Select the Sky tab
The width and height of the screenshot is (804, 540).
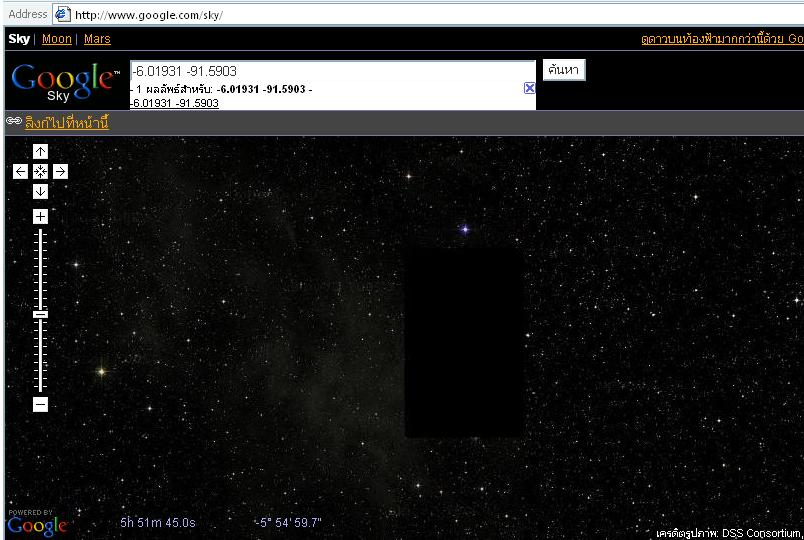pos(19,39)
